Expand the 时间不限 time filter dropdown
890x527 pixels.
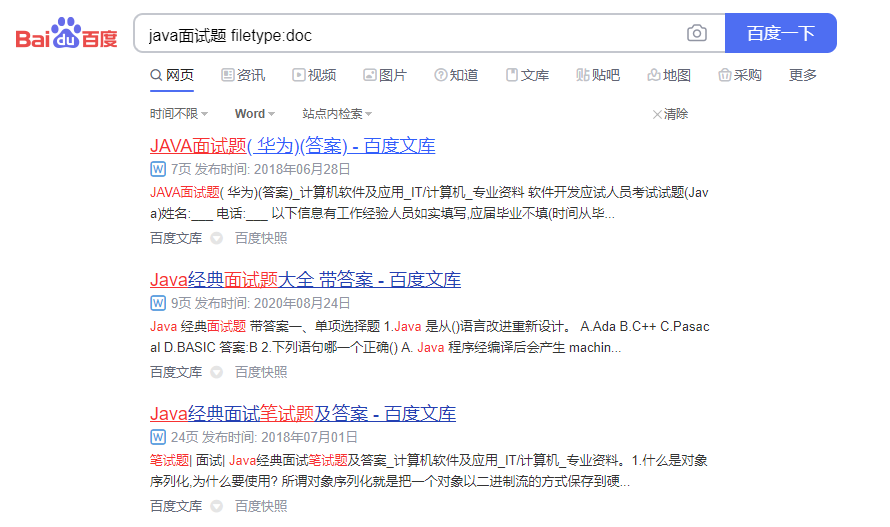179,114
